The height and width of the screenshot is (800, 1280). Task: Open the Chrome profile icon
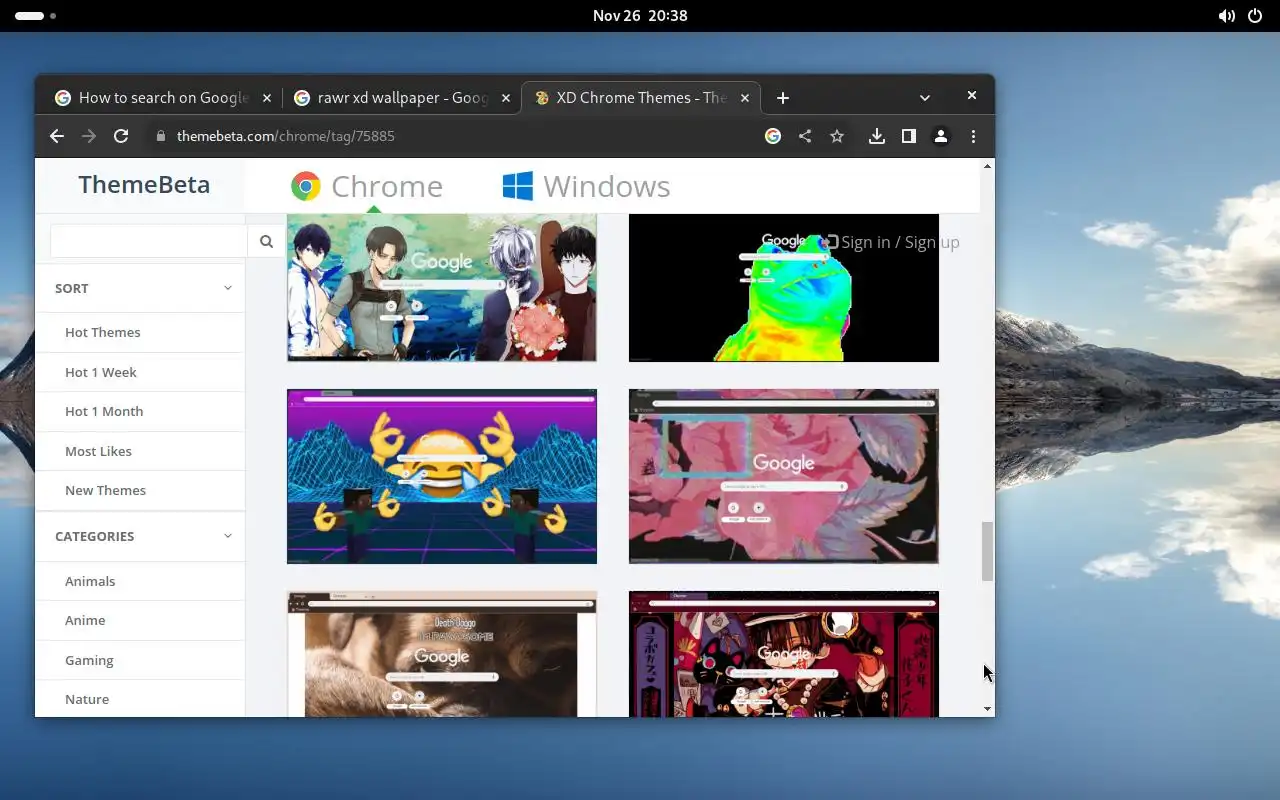[941, 136]
